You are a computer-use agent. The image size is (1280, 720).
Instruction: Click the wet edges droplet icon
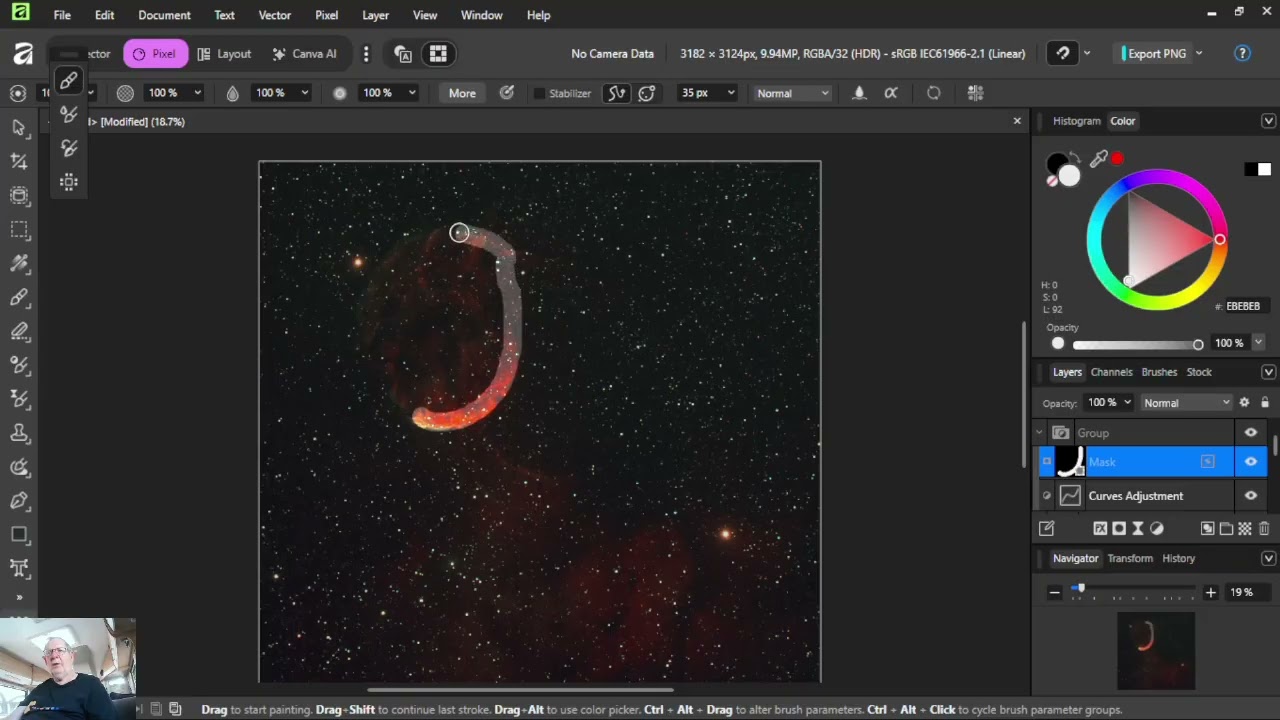[x=858, y=93]
